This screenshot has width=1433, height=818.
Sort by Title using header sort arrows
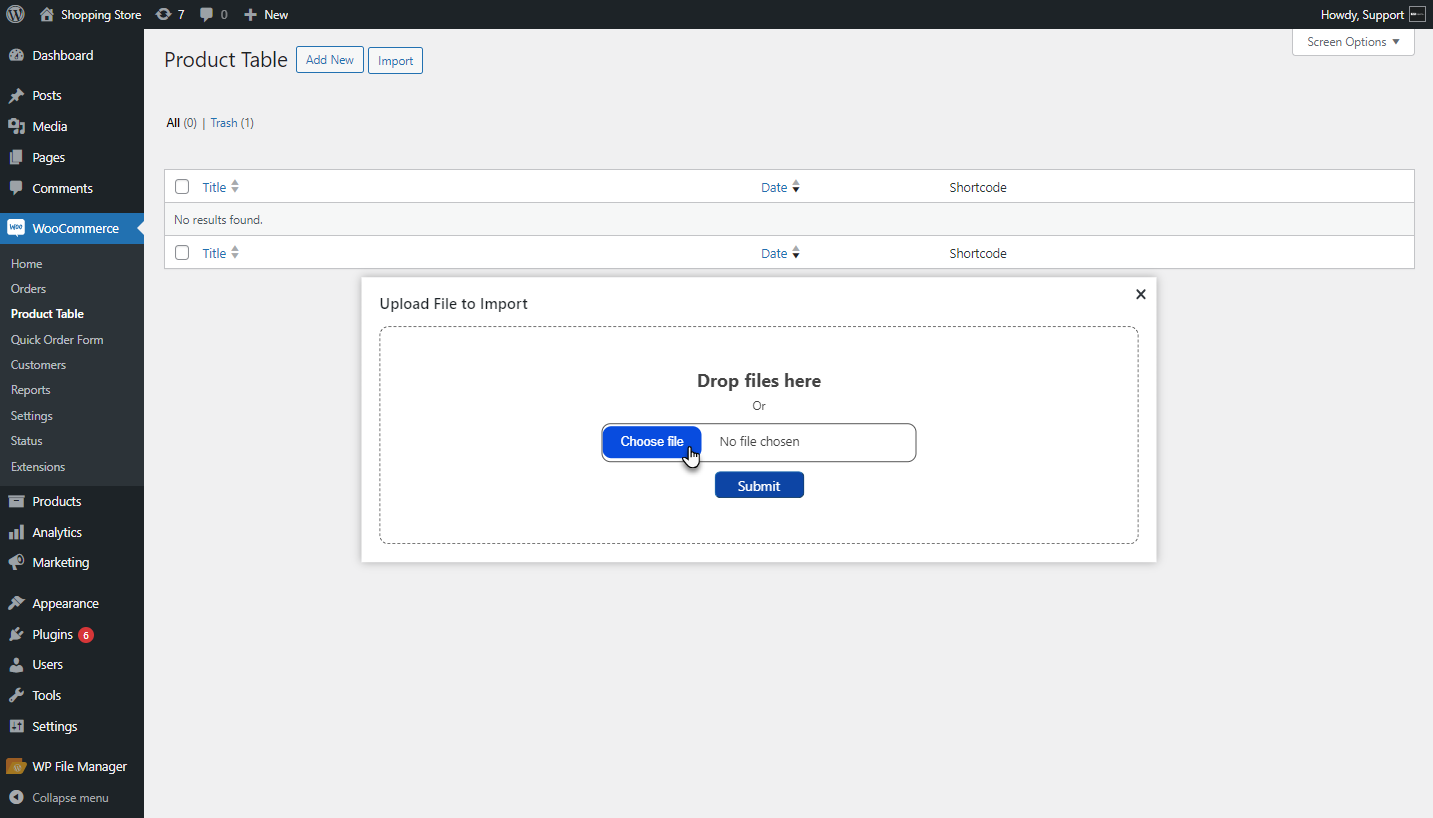235,187
